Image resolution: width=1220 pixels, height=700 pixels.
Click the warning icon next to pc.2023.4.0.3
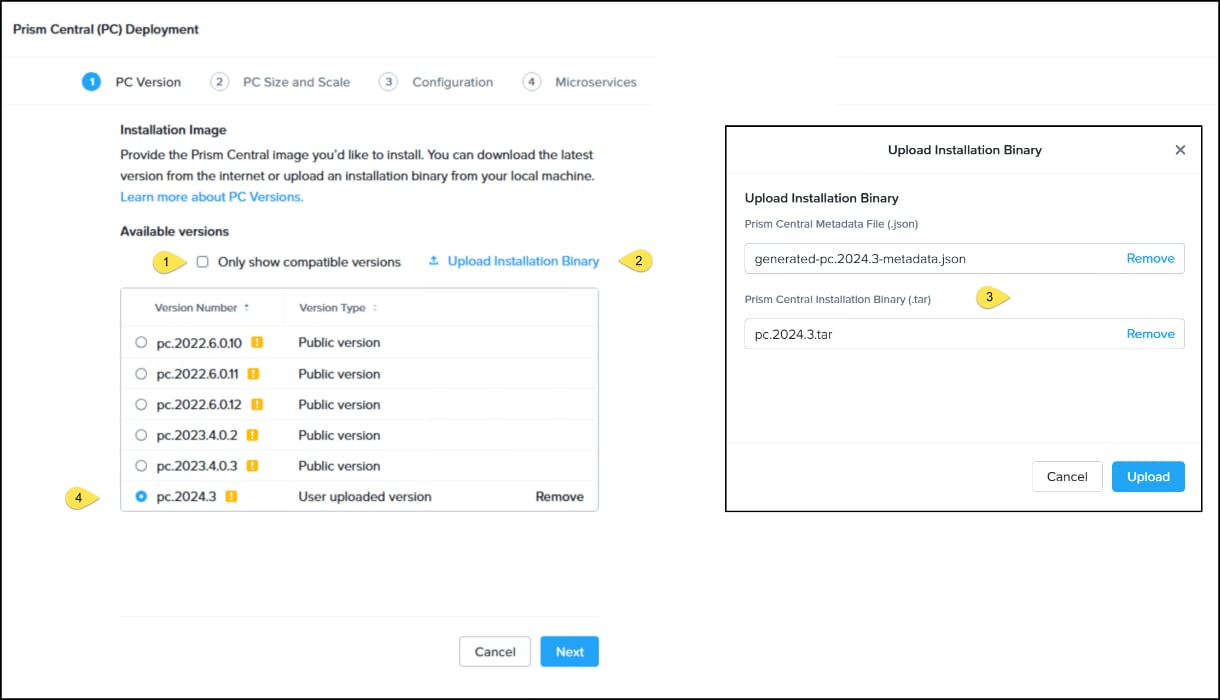point(252,466)
